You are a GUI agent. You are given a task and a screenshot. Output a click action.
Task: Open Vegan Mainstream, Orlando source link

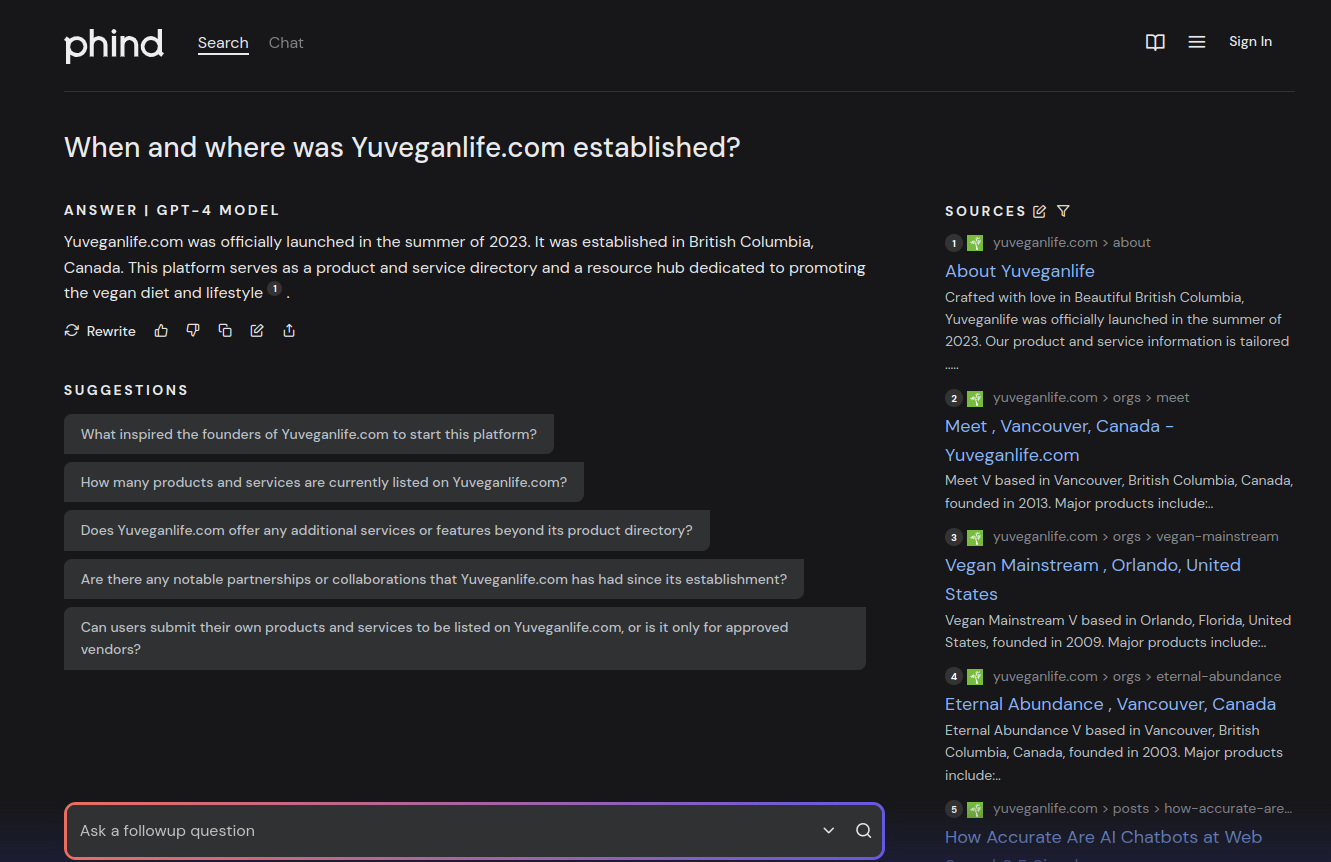tap(1093, 579)
